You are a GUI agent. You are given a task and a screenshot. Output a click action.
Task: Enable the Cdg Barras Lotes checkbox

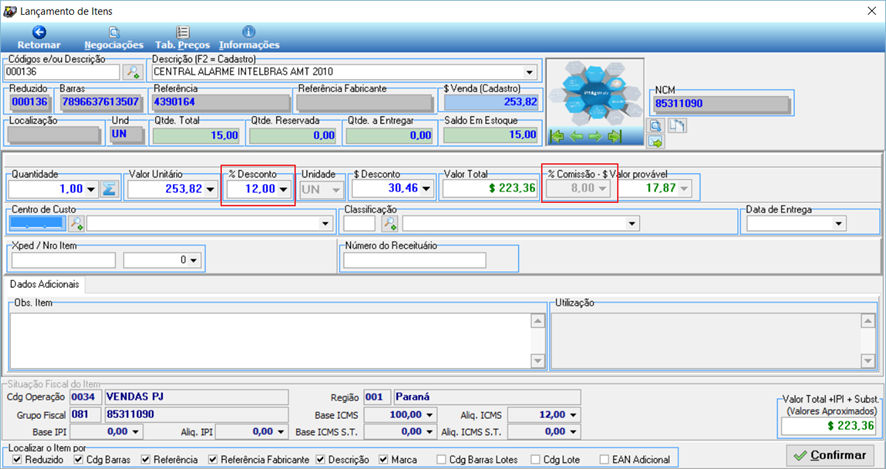(x=441, y=460)
